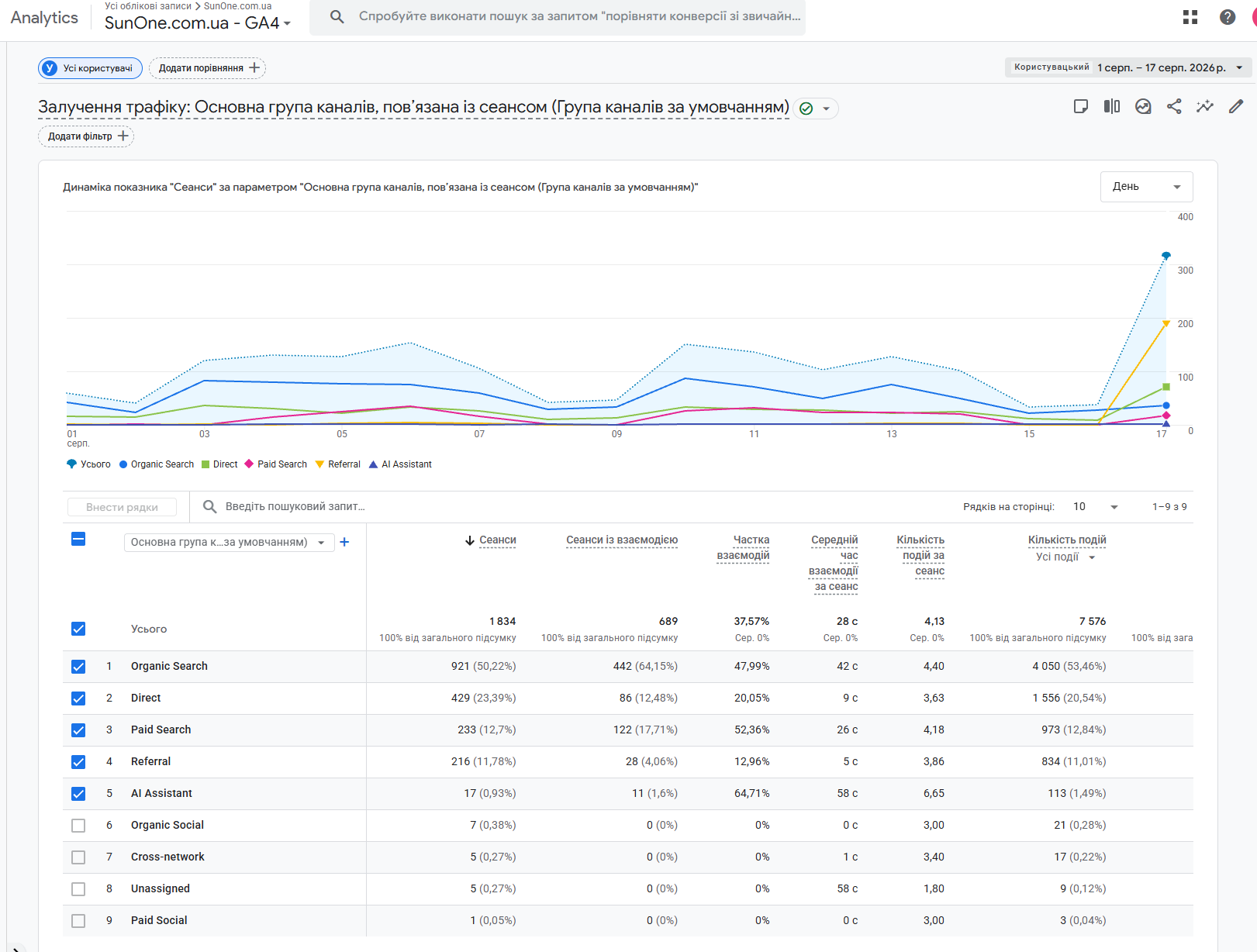Image resolution: width=1257 pixels, height=952 pixels.
Task: Open the Google apps grid icon
Action: [1190, 17]
